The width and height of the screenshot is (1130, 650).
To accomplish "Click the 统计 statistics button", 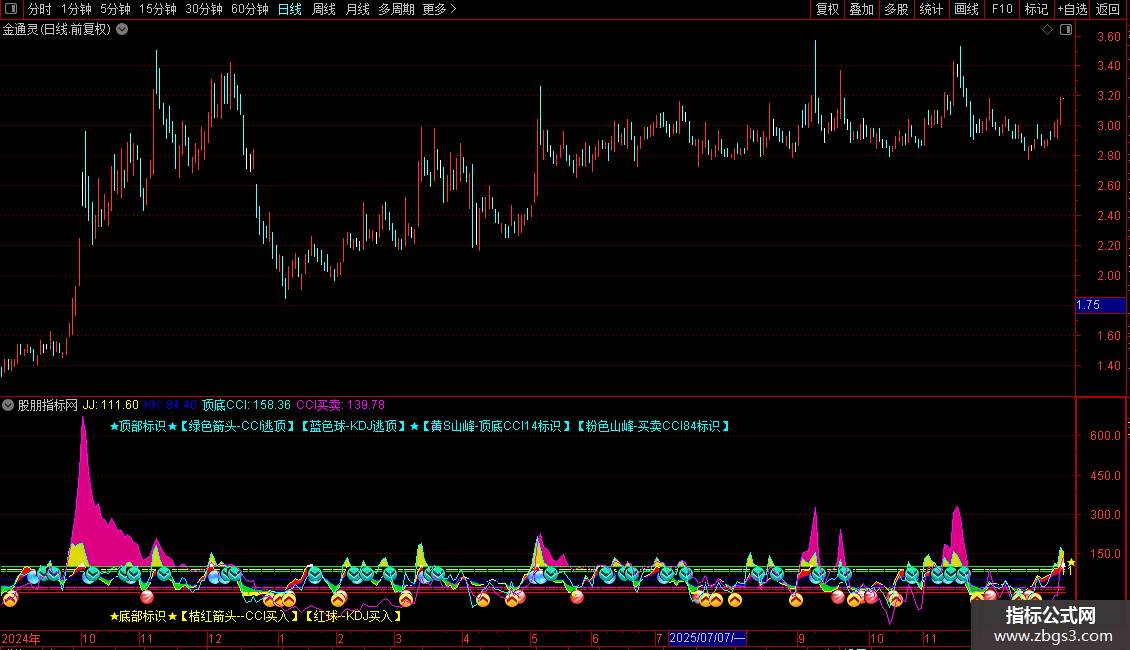I will 930,9.
